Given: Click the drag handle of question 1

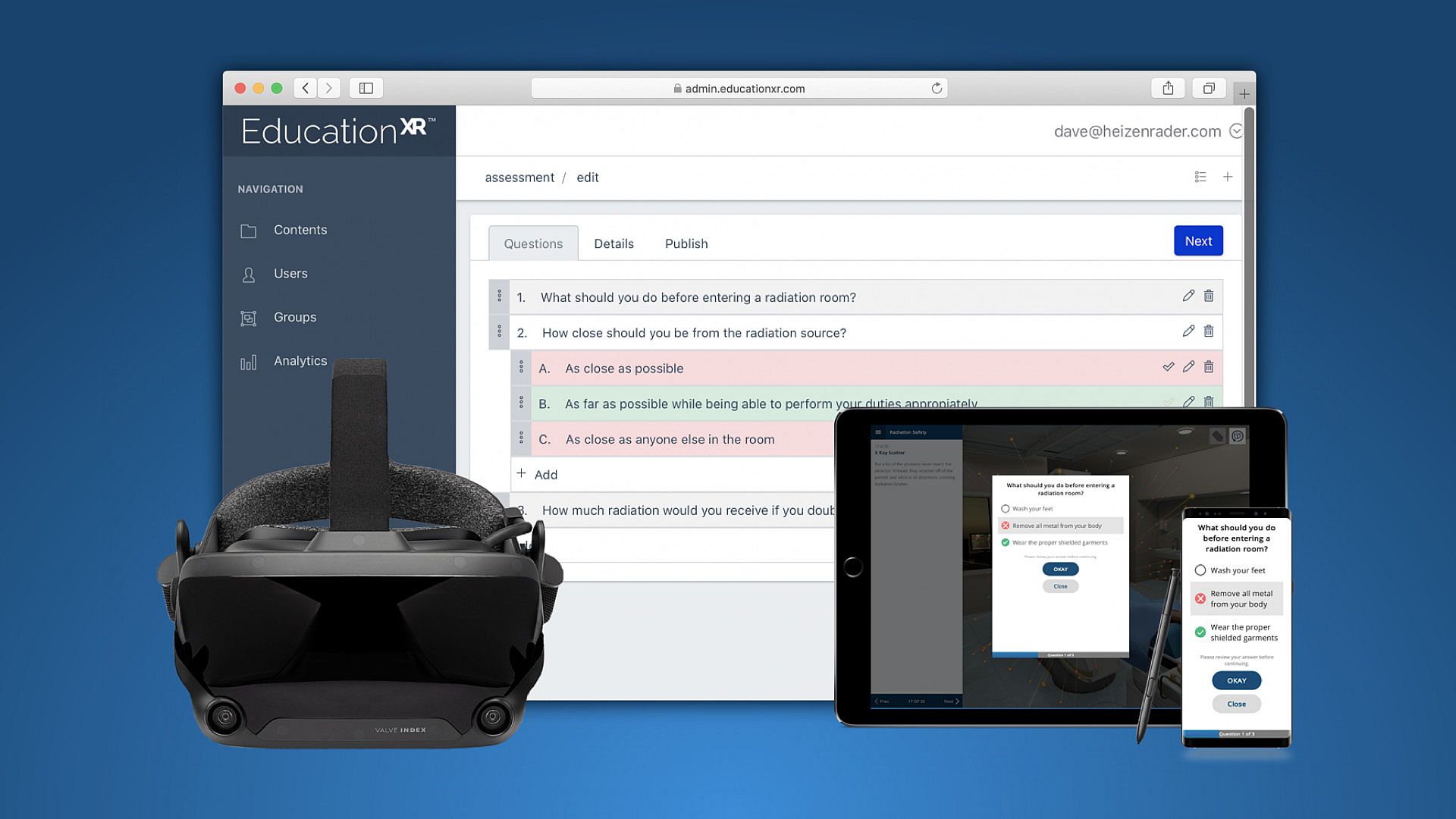Looking at the screenshot, I should [499, 296].
